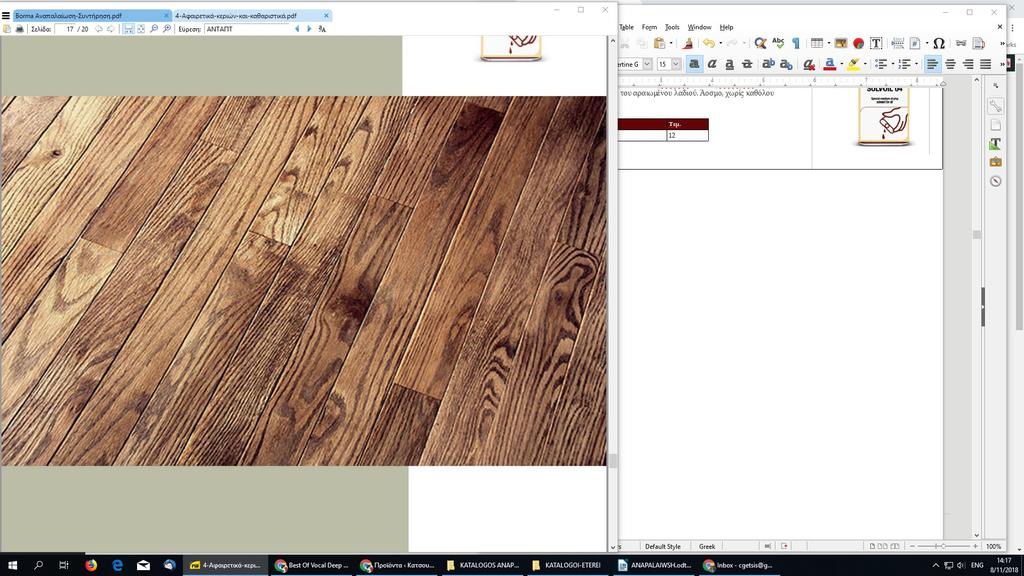Click the PDF page number field

pos(66,29)
